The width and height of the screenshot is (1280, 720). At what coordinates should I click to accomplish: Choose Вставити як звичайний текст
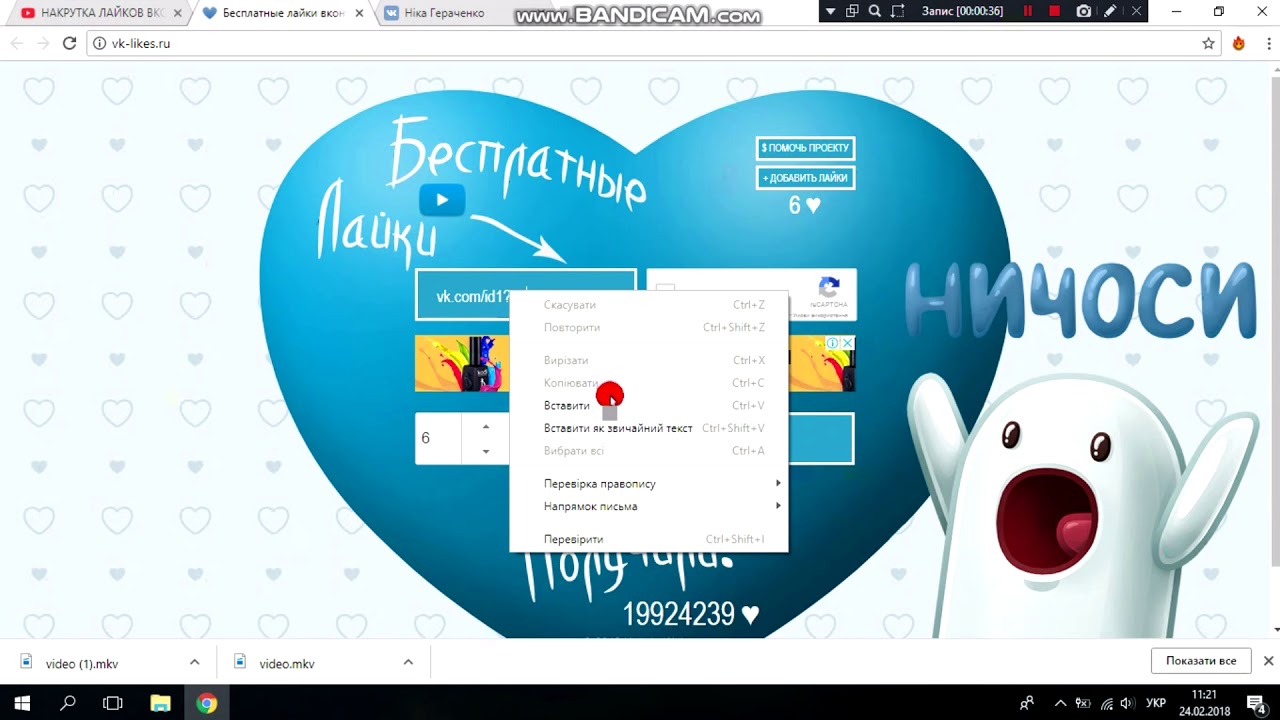[x=649, y=428]
